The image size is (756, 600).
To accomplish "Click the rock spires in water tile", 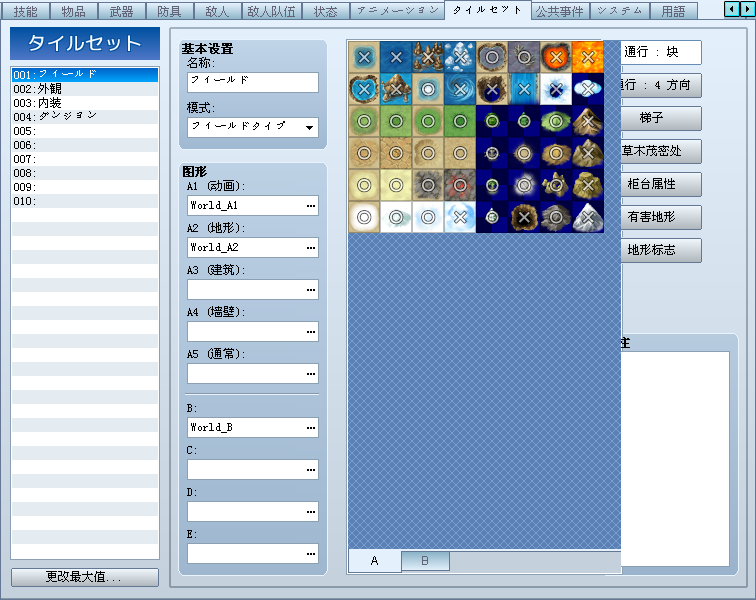I will coord(428,57).
